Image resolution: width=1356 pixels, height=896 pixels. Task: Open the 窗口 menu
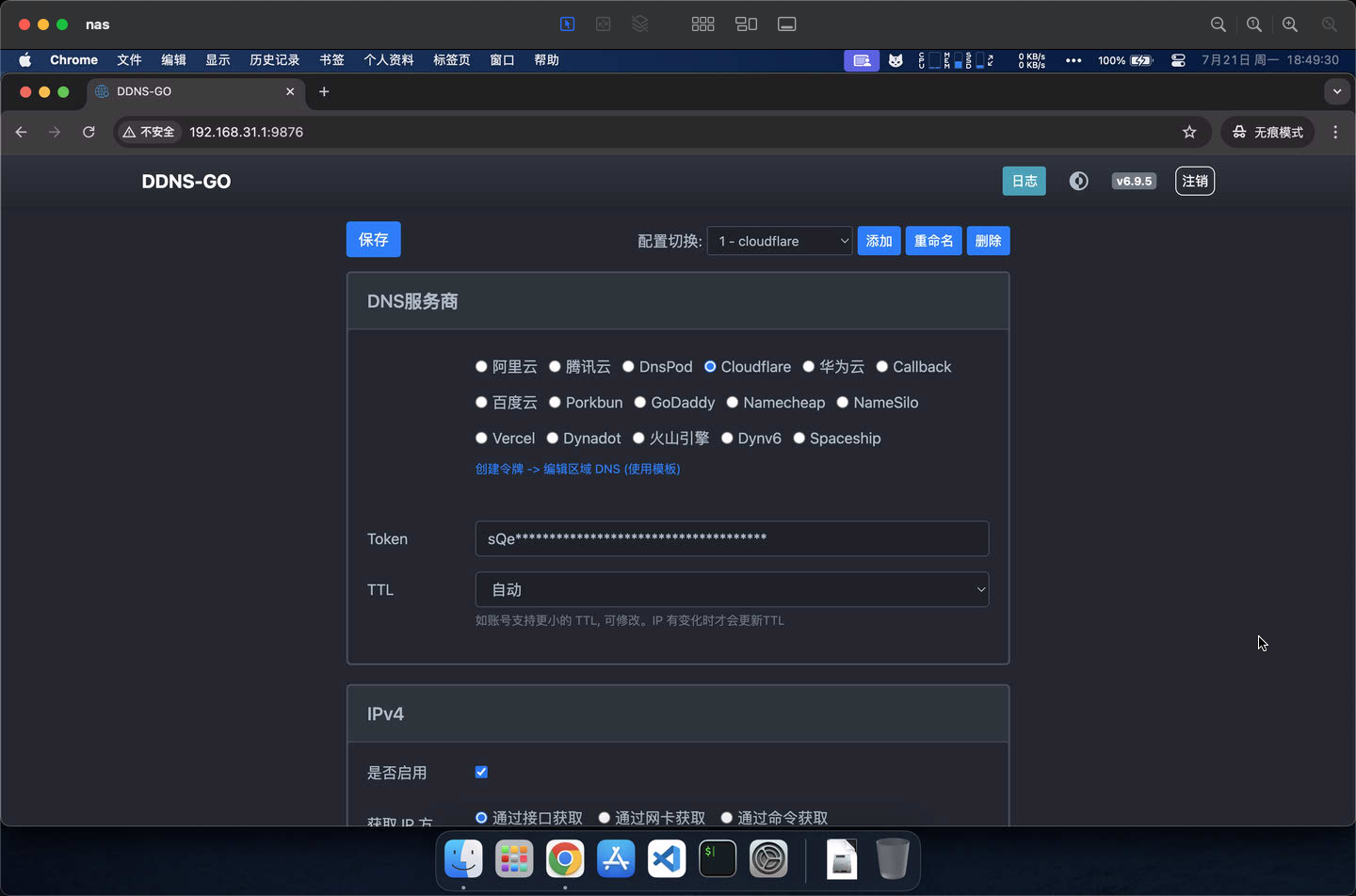click(x=502, y=60)
